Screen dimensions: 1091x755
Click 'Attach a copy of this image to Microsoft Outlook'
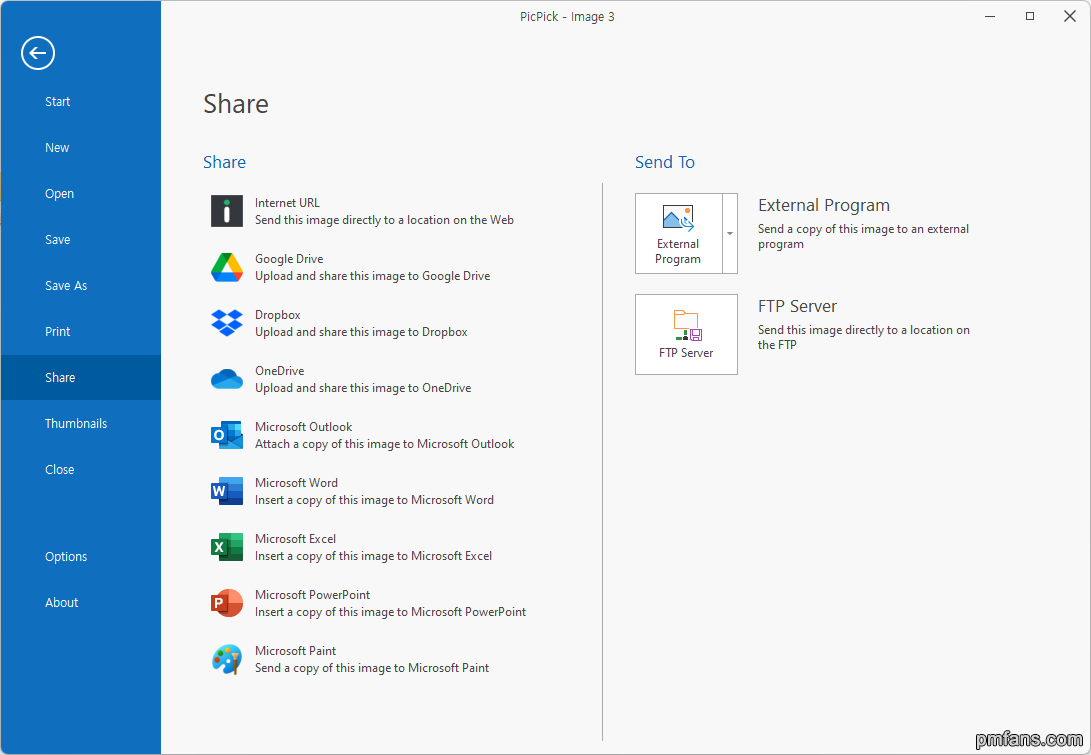click(385, 444)
